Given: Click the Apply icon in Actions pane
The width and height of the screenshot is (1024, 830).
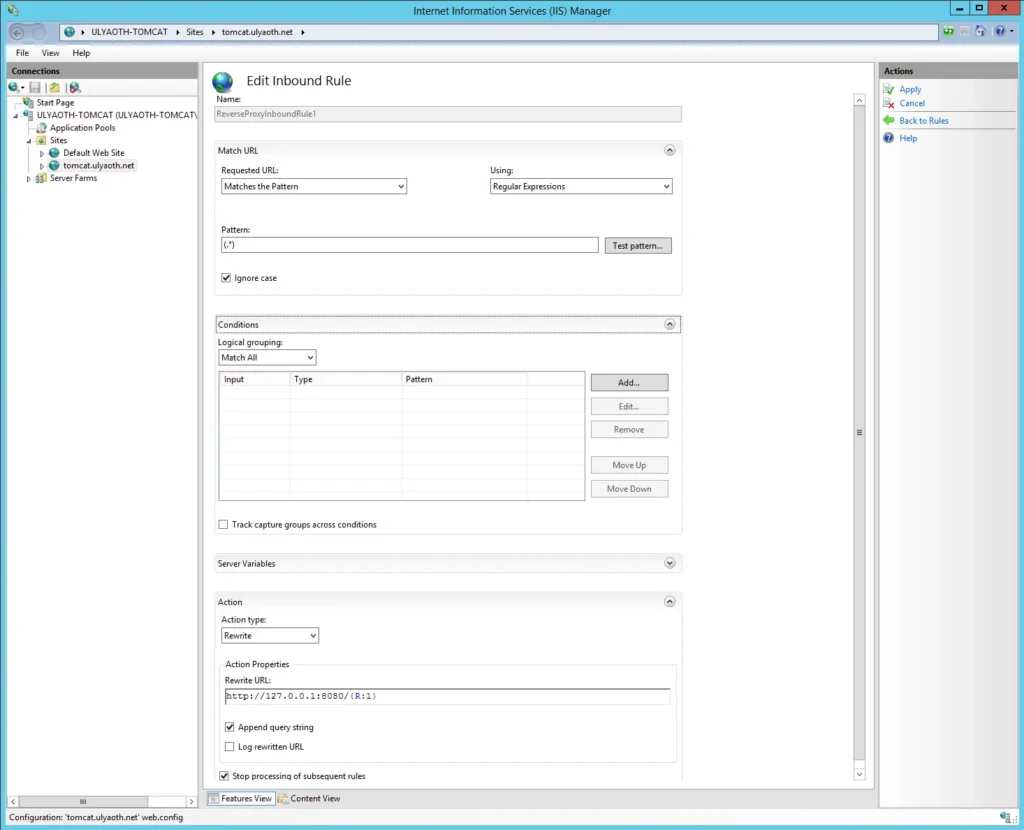Looking at the screenshot, I should coord(889,89).
